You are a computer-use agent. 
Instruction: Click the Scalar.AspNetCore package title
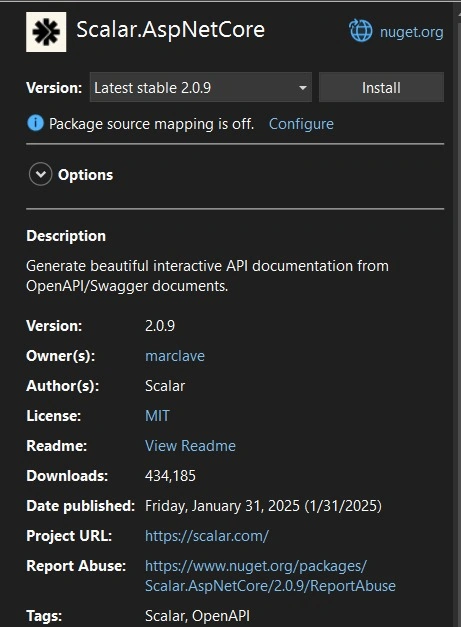tap(170, 30)
